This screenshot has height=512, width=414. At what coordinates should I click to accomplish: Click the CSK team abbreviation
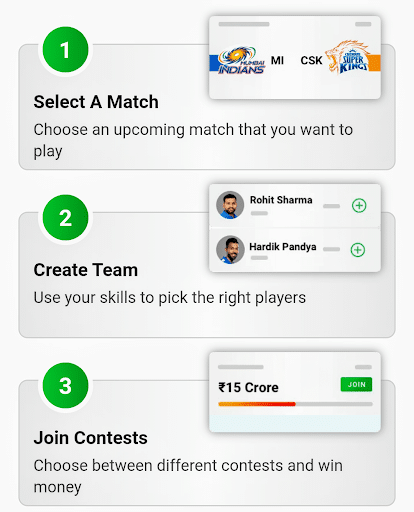311,60
